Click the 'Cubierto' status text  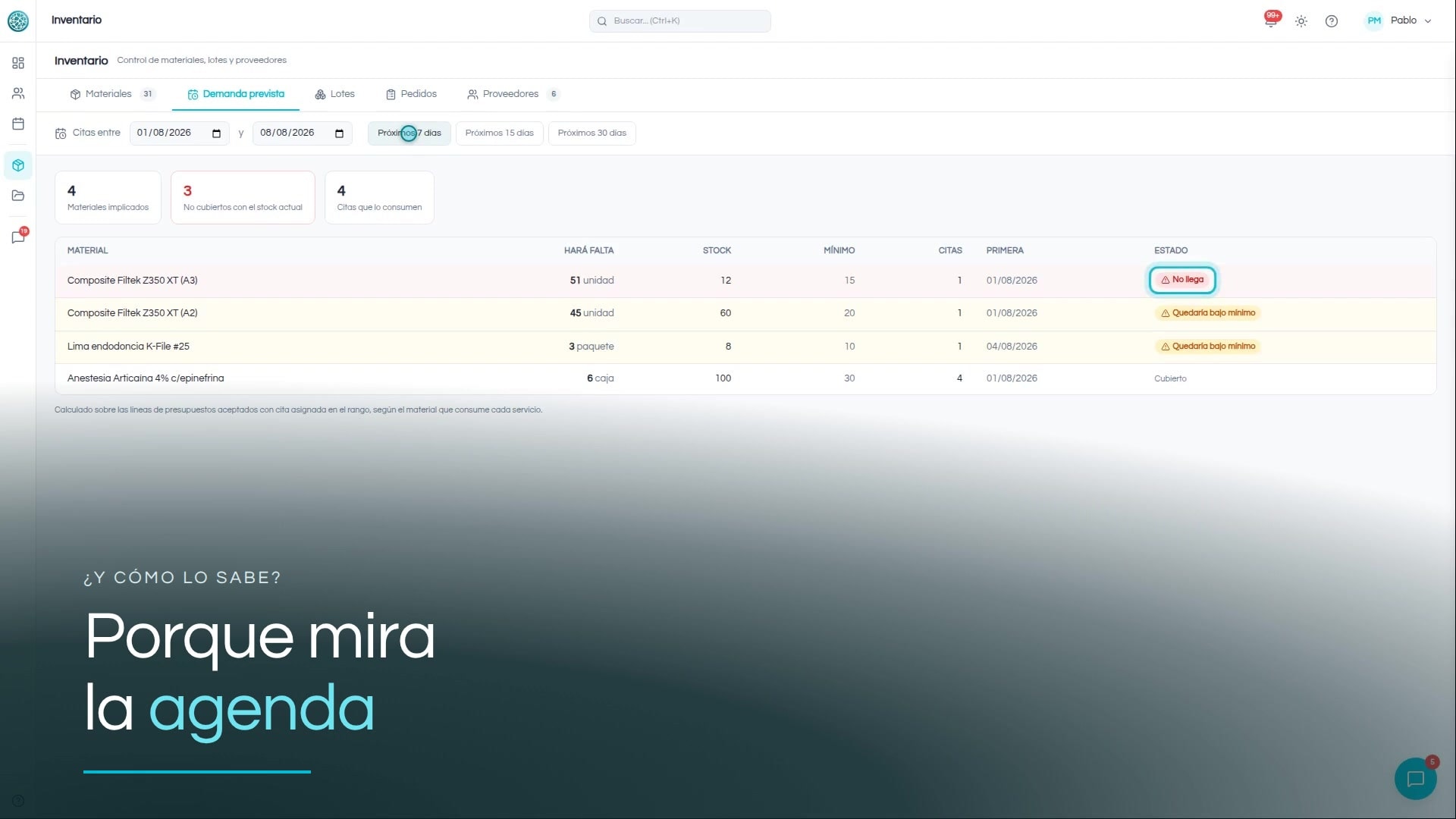point(1170,378)
